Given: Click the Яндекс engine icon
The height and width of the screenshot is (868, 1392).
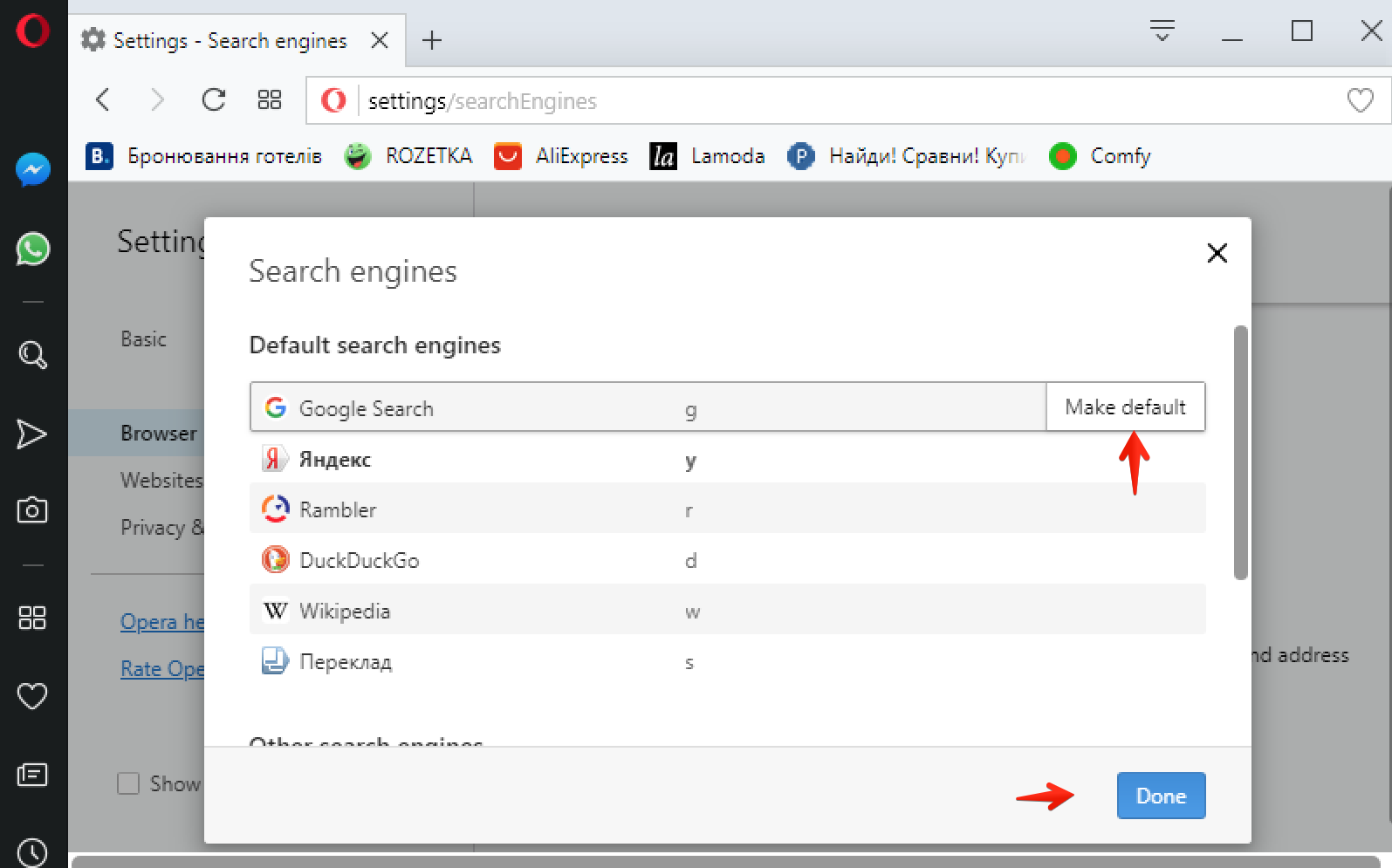Looking at the screenshot, I should click(276, 458).
